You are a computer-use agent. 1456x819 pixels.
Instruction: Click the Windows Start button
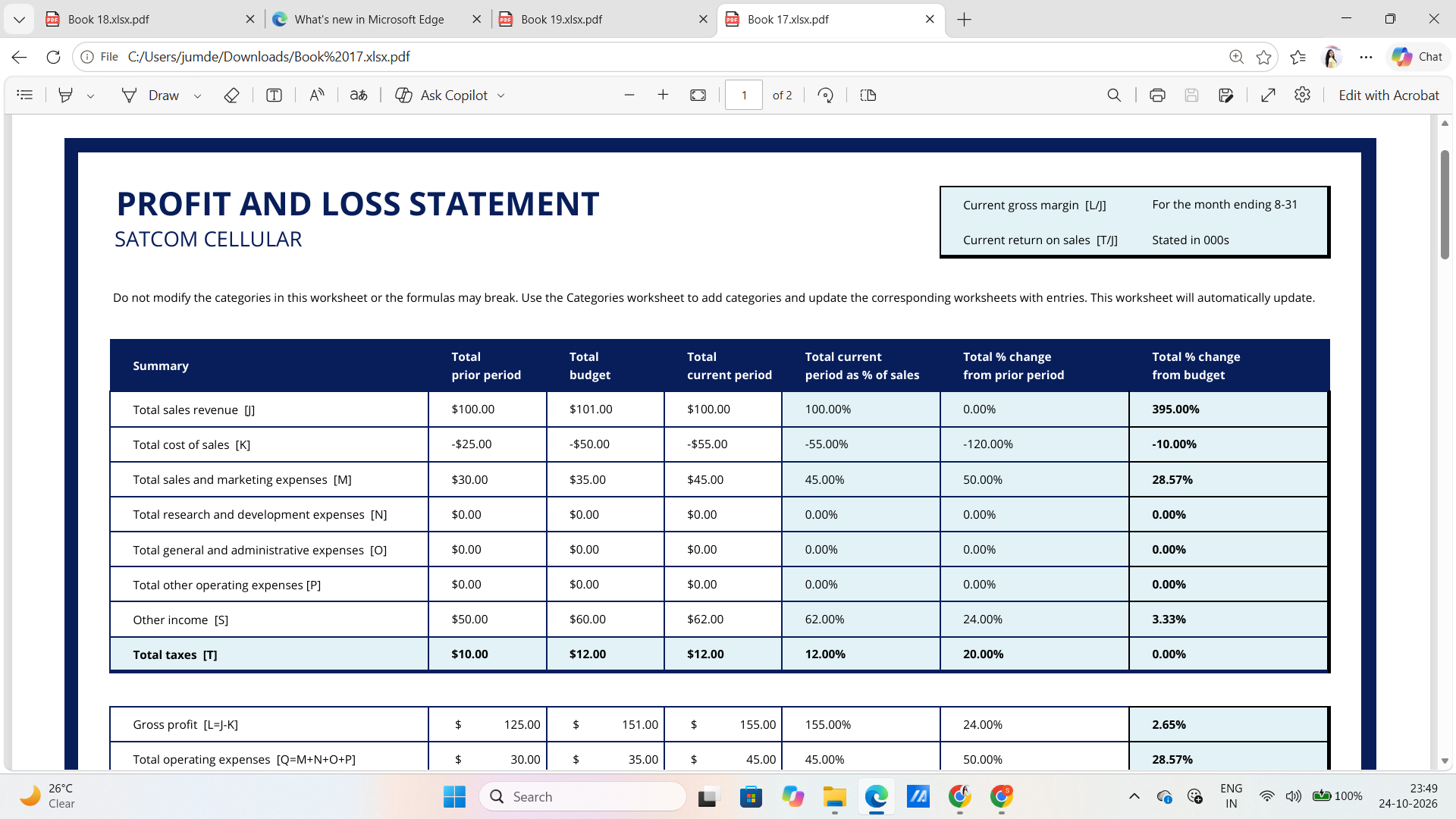tap(453, 796)
